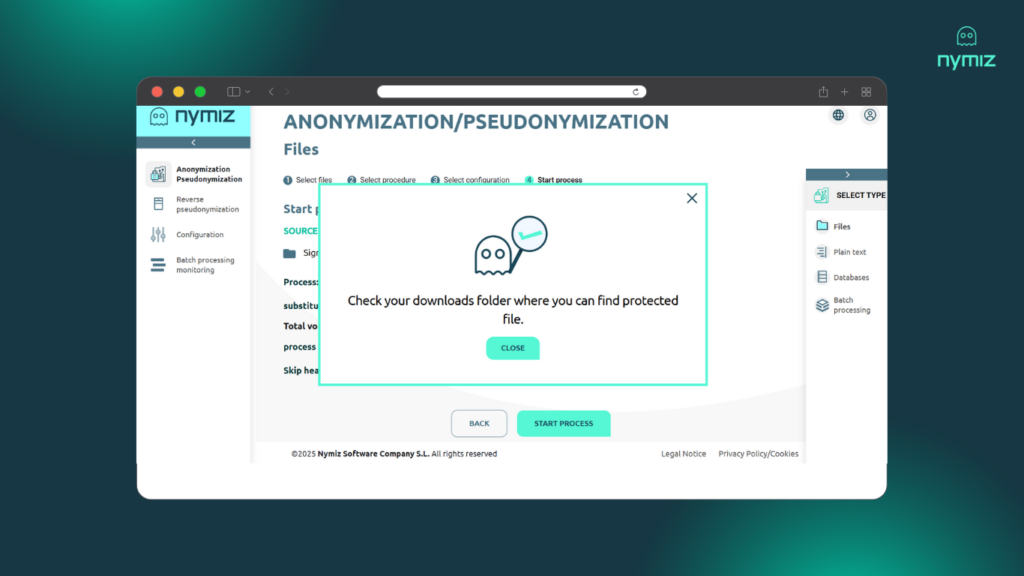
Task: Open the Privacy Policy/Cookies link
Action: click(758, 454)
